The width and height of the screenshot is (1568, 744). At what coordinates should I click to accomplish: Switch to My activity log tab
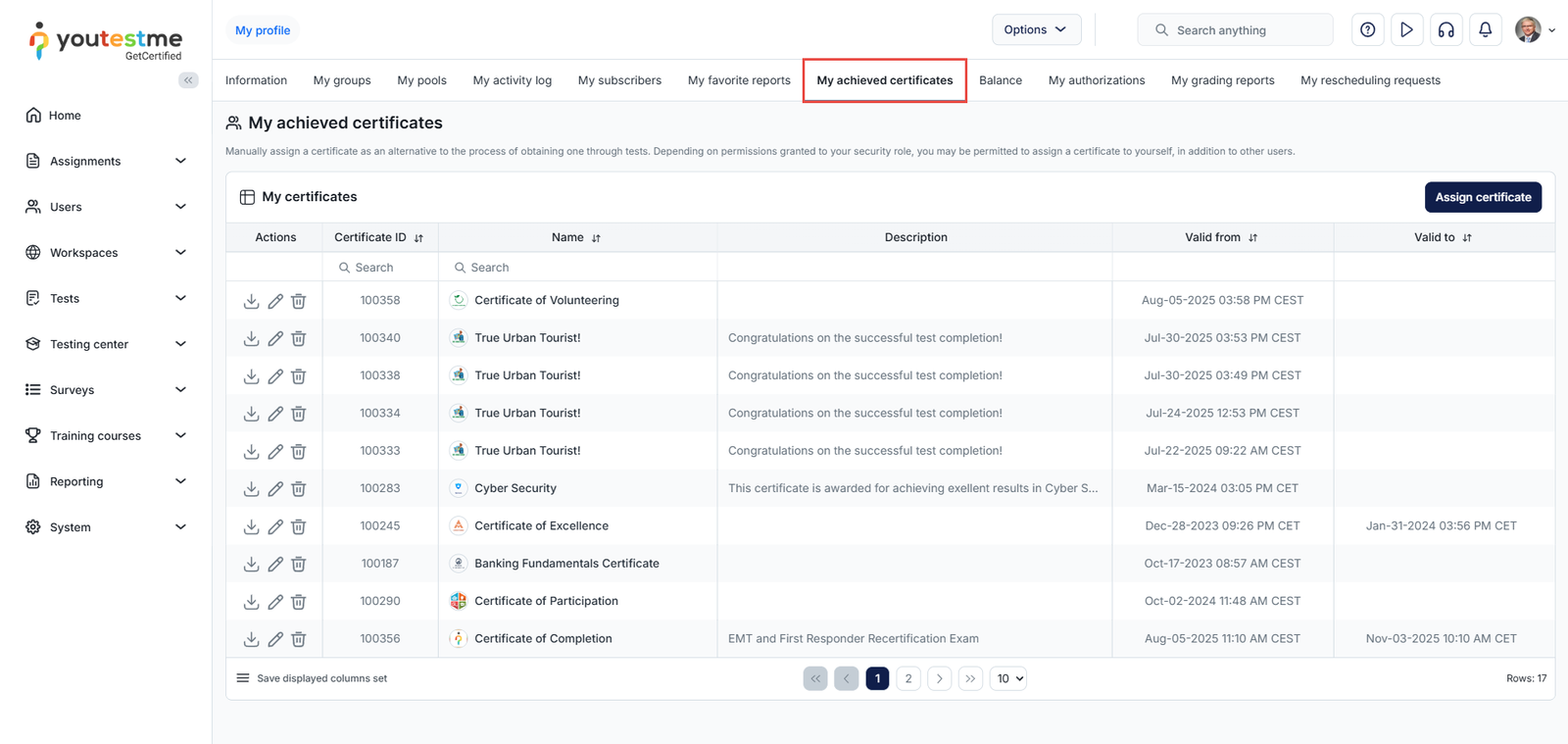512,80
